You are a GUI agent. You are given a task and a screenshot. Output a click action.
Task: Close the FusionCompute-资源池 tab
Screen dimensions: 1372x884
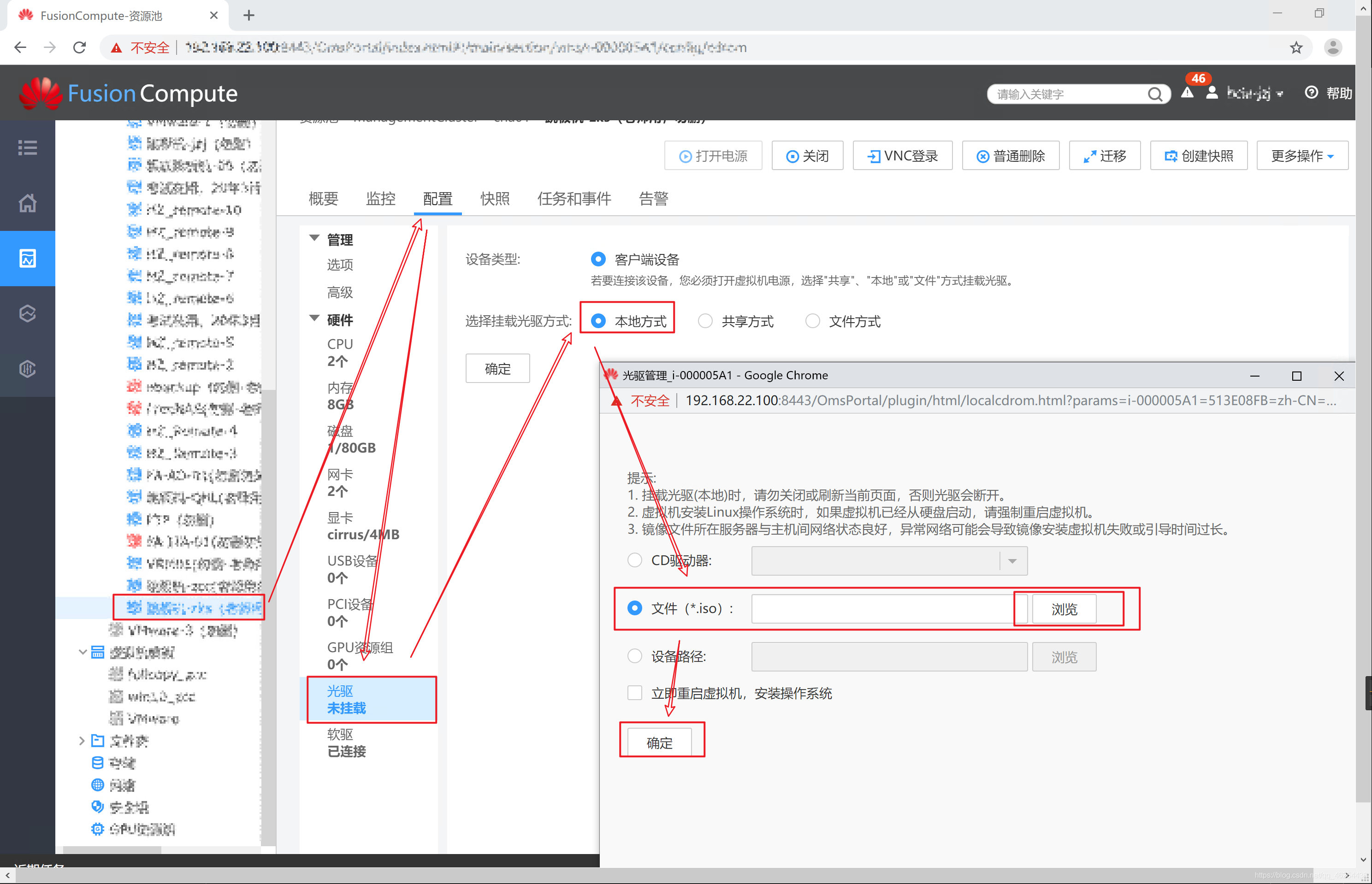[x=213, y=15]
